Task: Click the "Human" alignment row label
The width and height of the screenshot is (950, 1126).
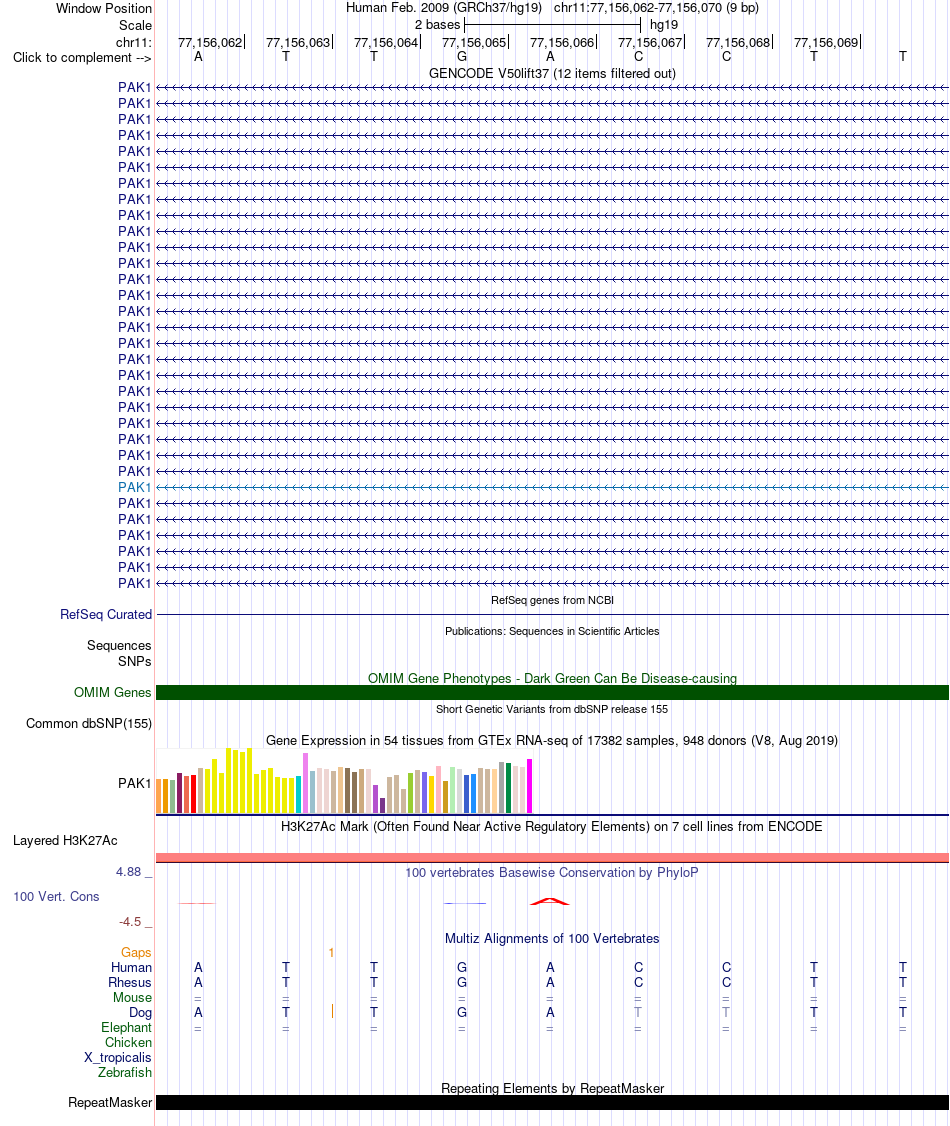Action: (x=131, y=968)
